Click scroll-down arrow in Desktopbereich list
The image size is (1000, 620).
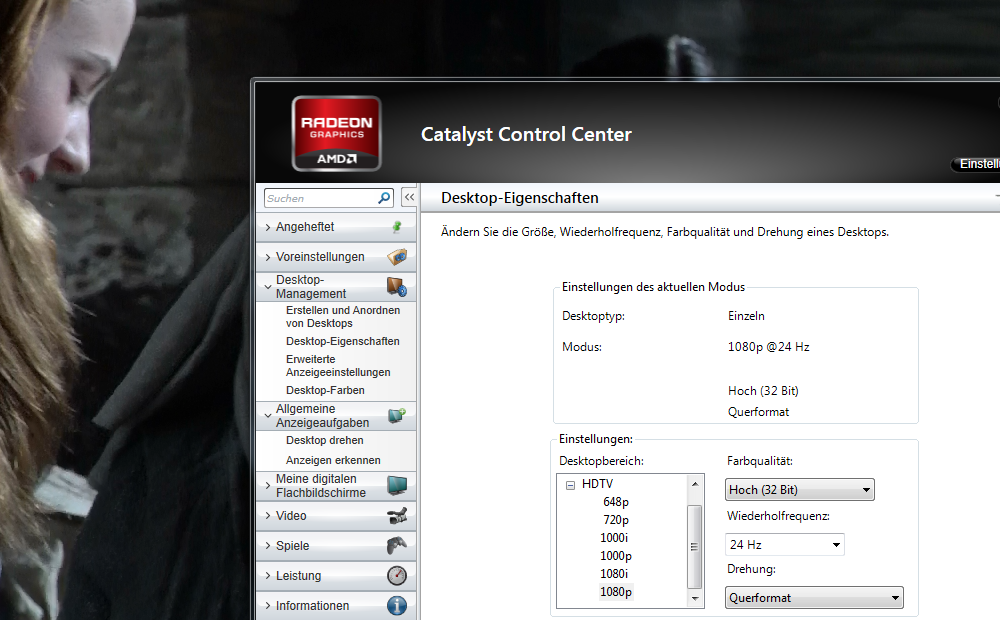(695, 598)
